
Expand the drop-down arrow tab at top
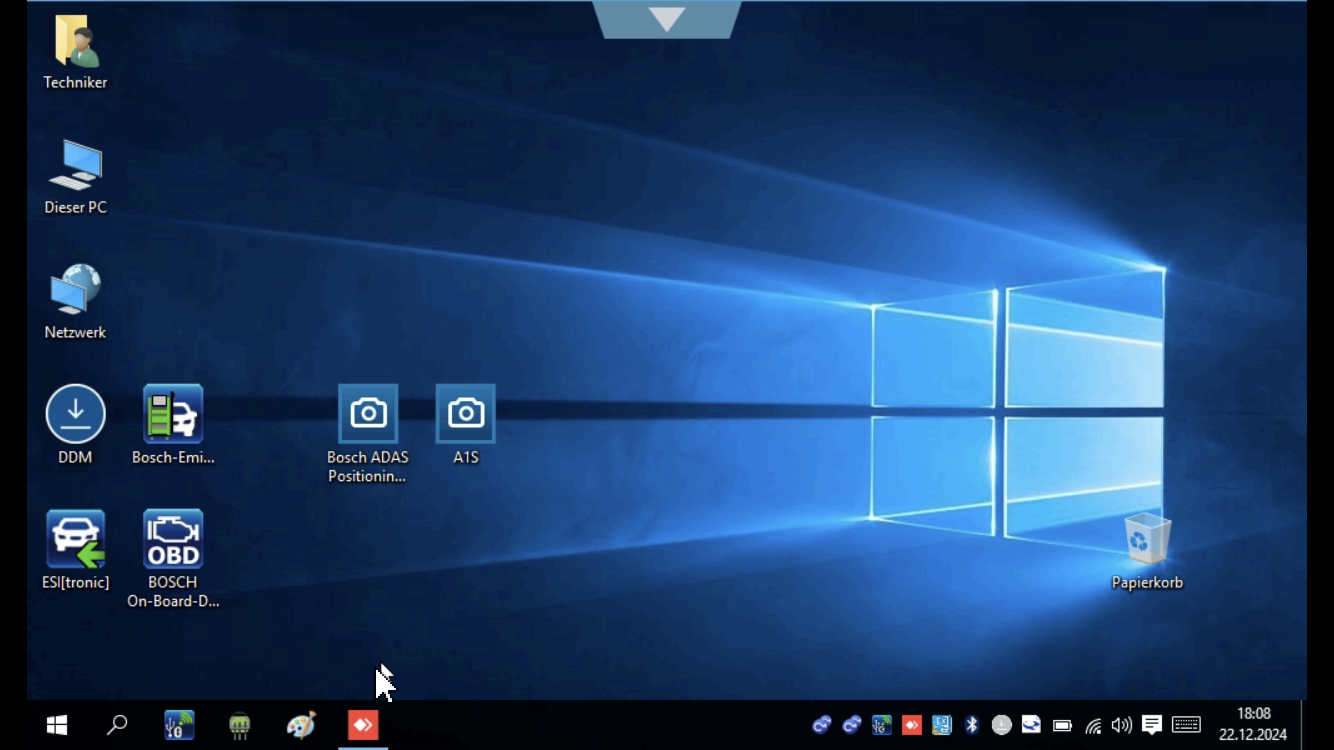(x=667, y=19)
